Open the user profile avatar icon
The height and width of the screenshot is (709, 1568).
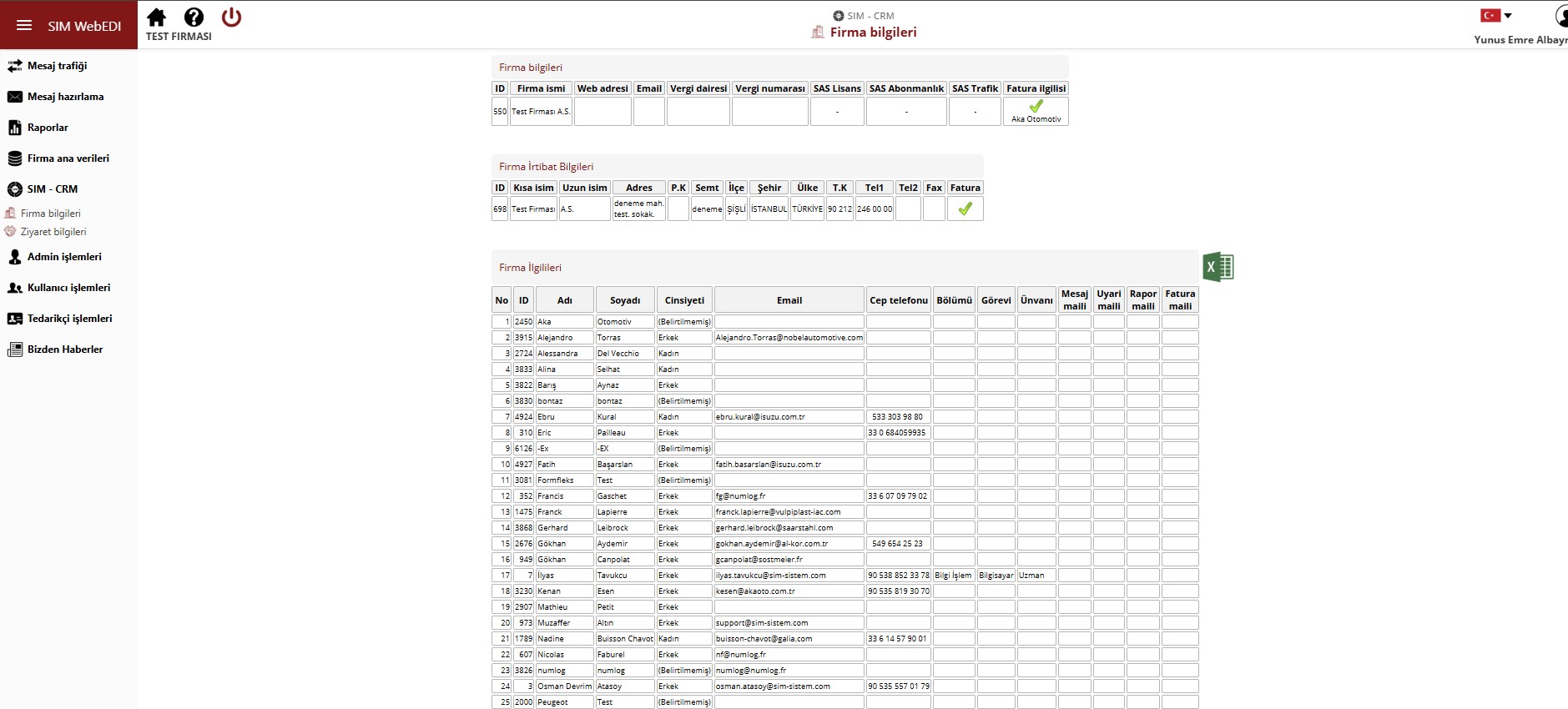(x=1561, y=16)
